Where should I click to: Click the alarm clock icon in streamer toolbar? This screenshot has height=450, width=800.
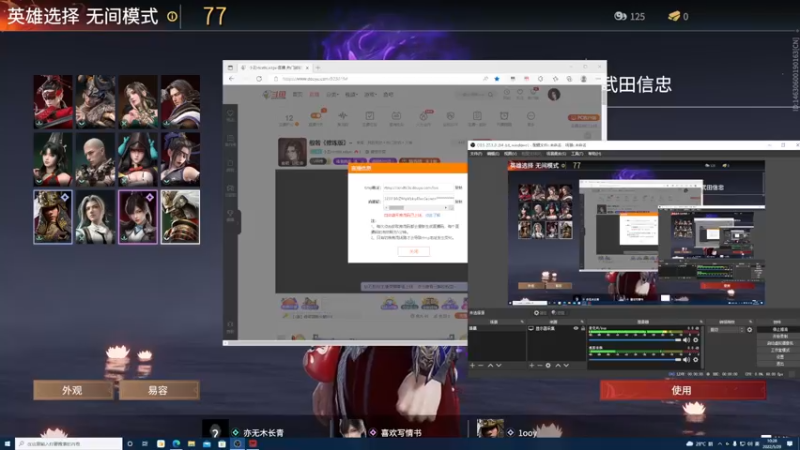click(x=504, y=116)
